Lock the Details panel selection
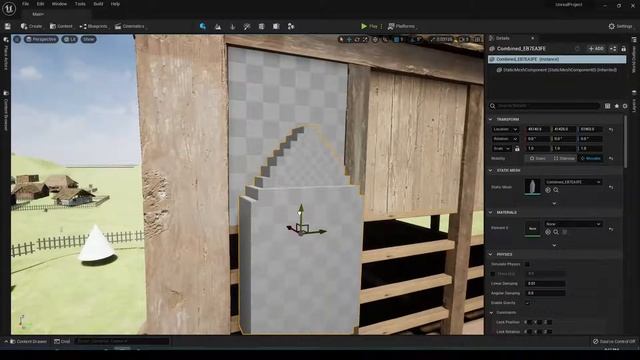 tap(623, 49)
